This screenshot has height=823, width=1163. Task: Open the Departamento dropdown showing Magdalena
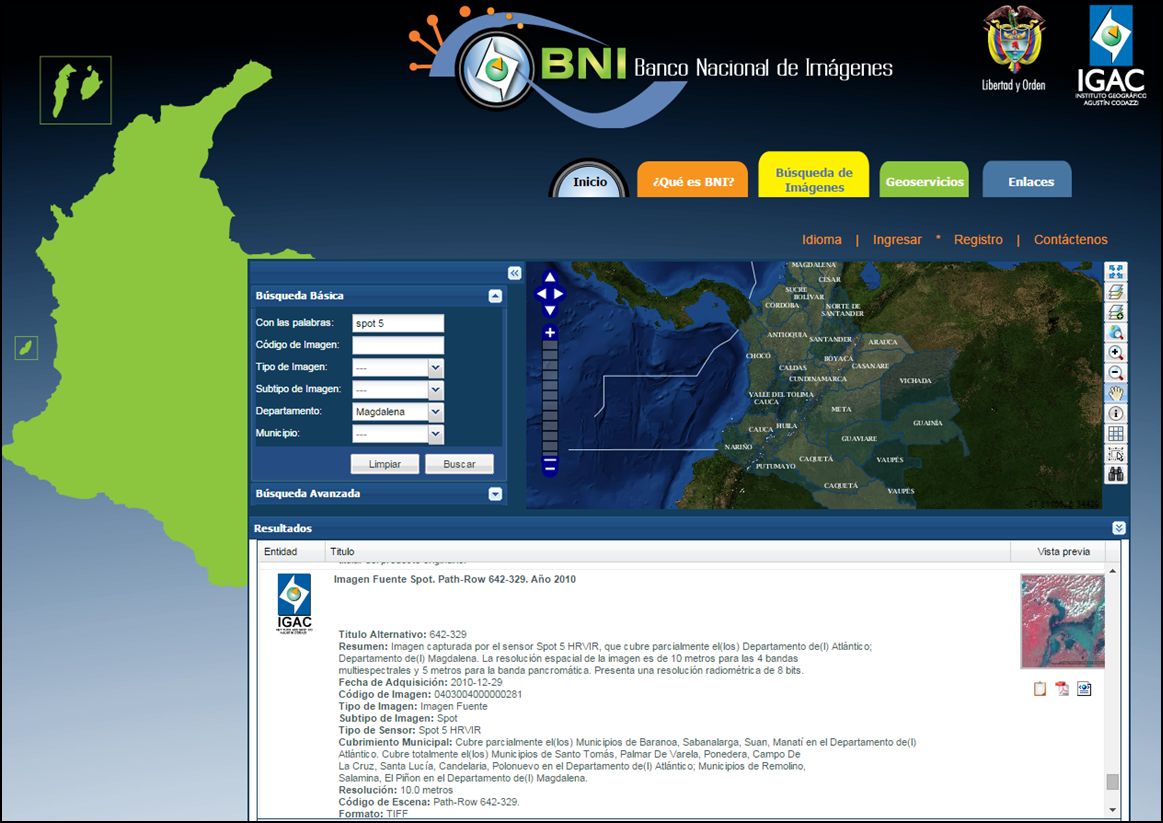click(x=435, y=412)
